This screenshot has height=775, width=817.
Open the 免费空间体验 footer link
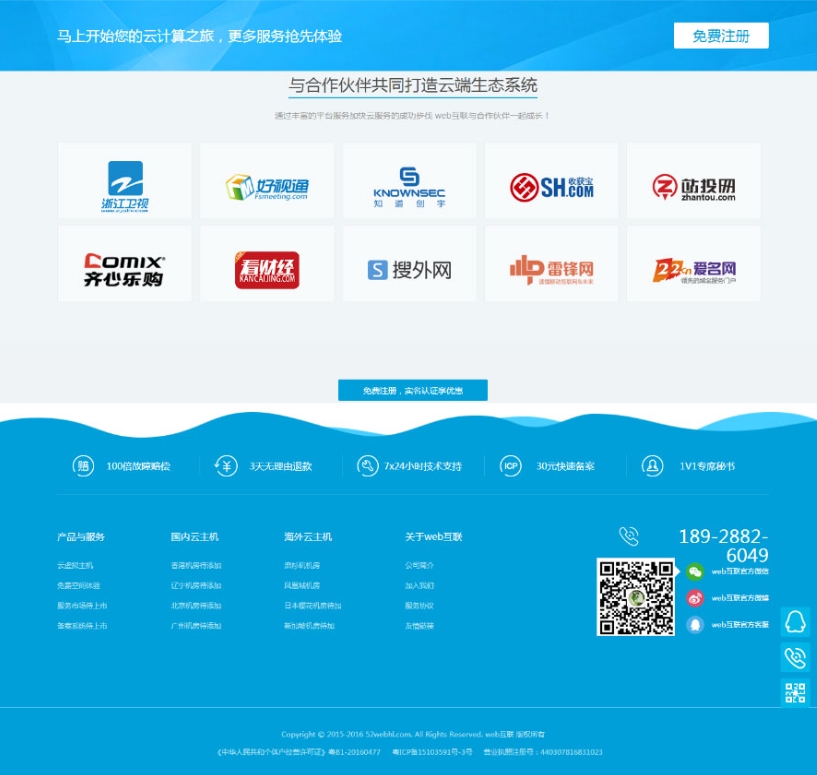click(79, 586)
